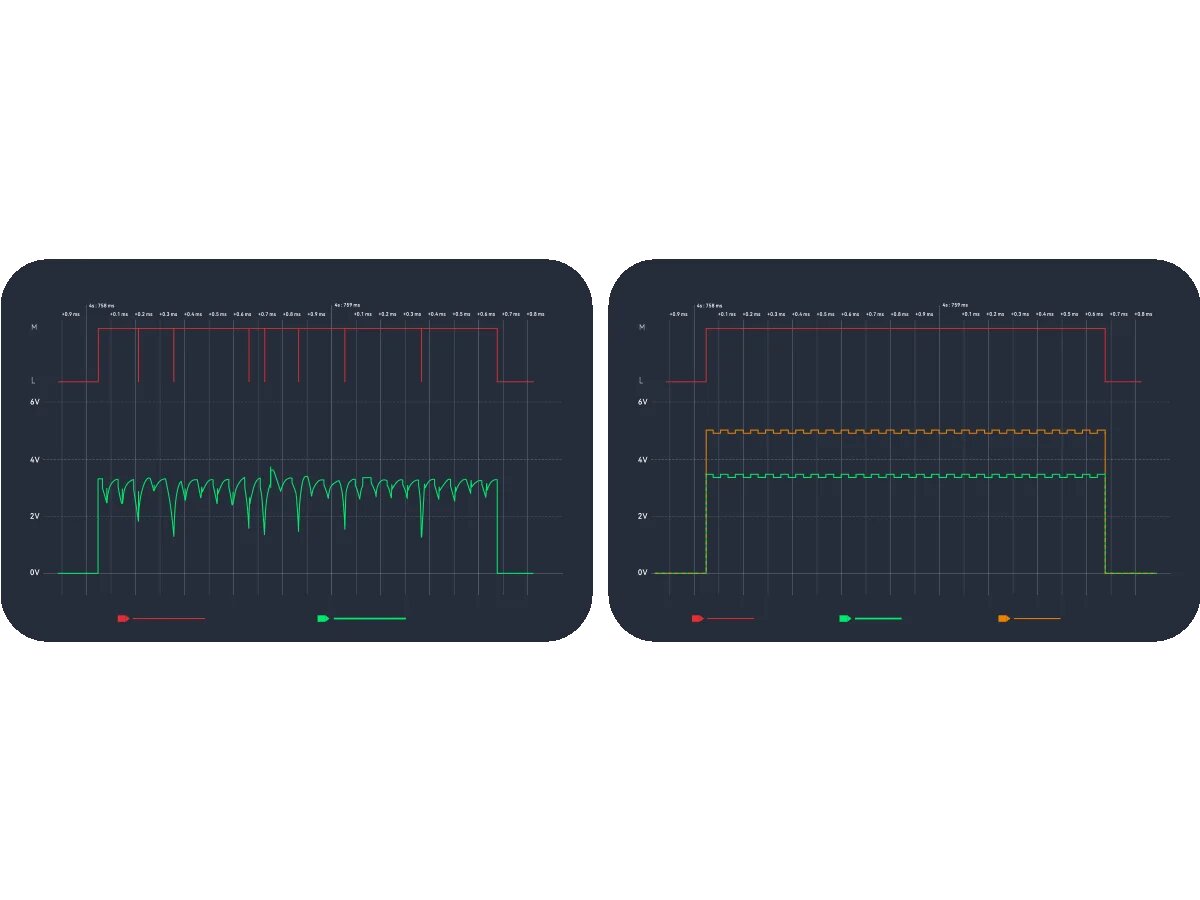Click the 4s : 759 ms marker in right chart
The height and width of the screenshot is (900, 1200).
pos(955,306)
